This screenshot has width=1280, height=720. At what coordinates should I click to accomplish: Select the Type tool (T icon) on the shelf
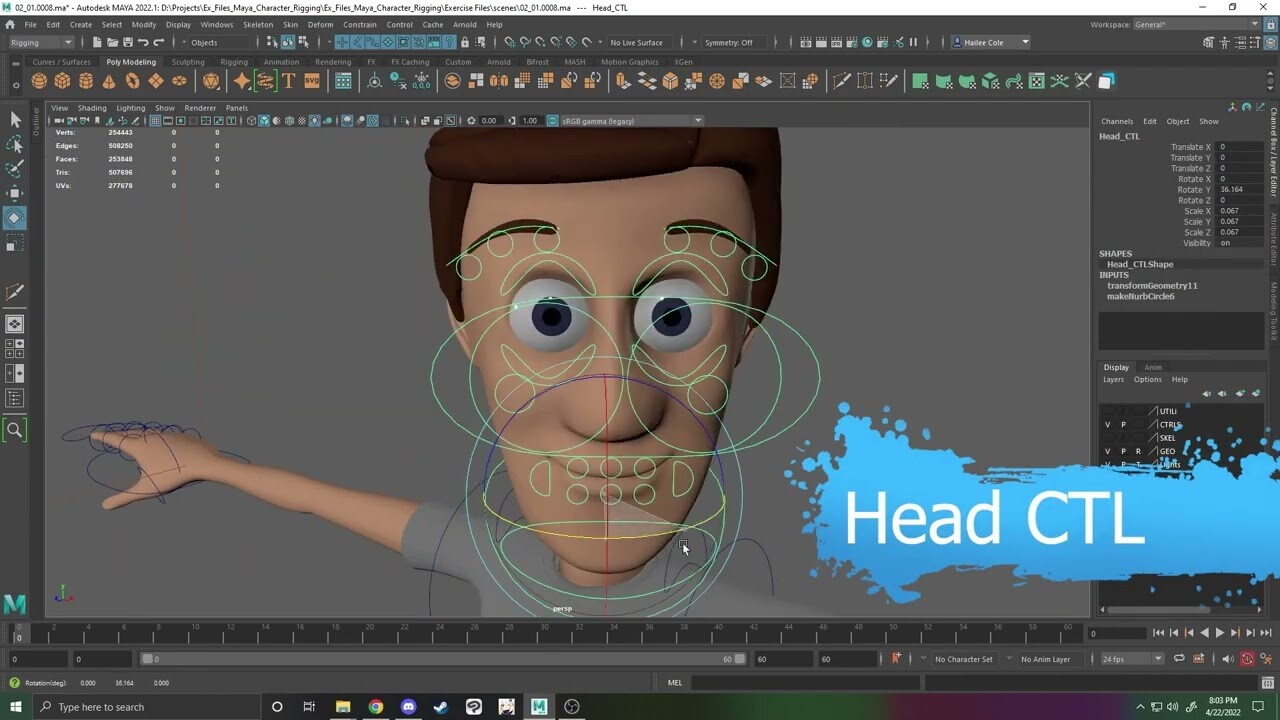(x=288, y=81)
